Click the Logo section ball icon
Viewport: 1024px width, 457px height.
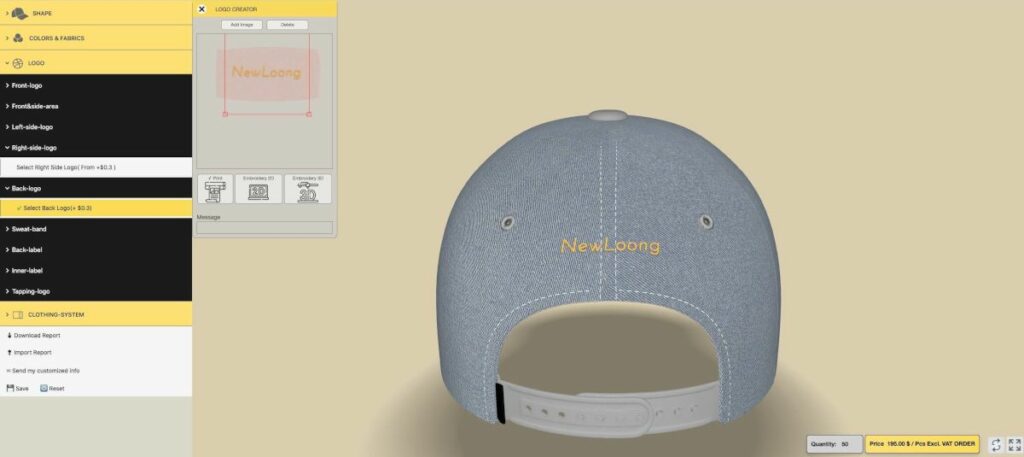click(18, 63)
